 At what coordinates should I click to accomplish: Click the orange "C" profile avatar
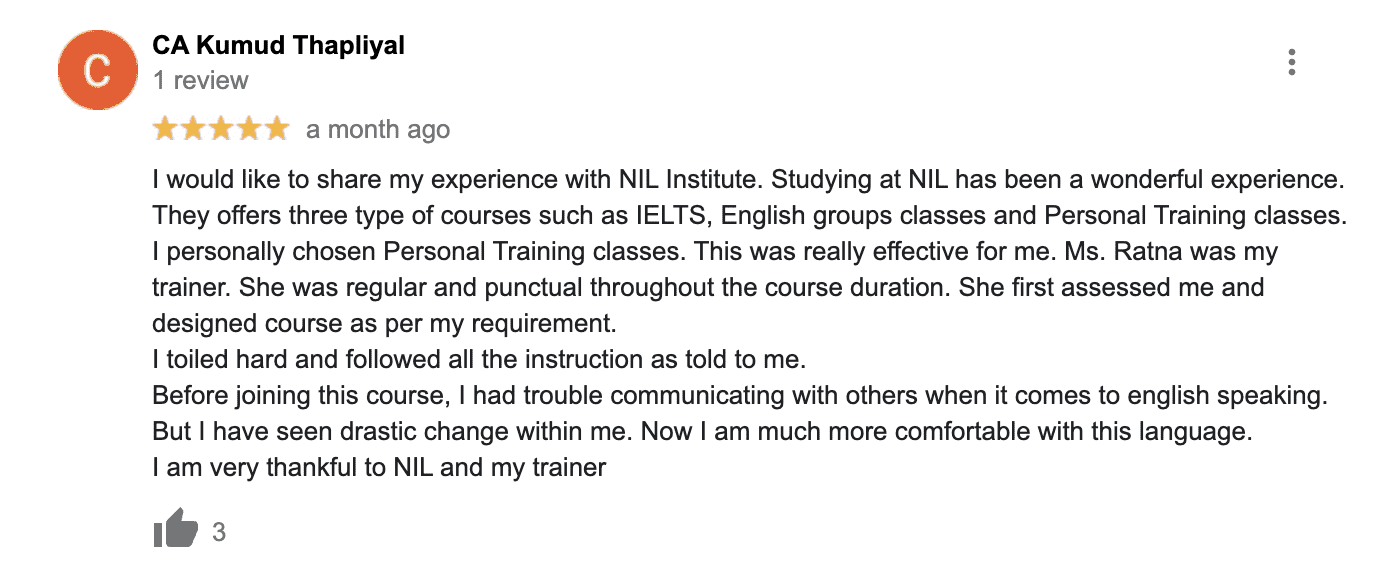pos(97,70)
